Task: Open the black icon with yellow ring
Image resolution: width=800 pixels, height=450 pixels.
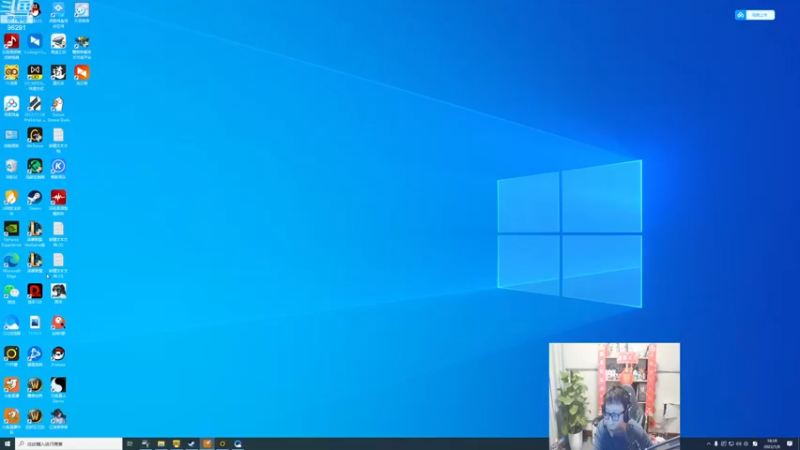Action: coord(11,354)
